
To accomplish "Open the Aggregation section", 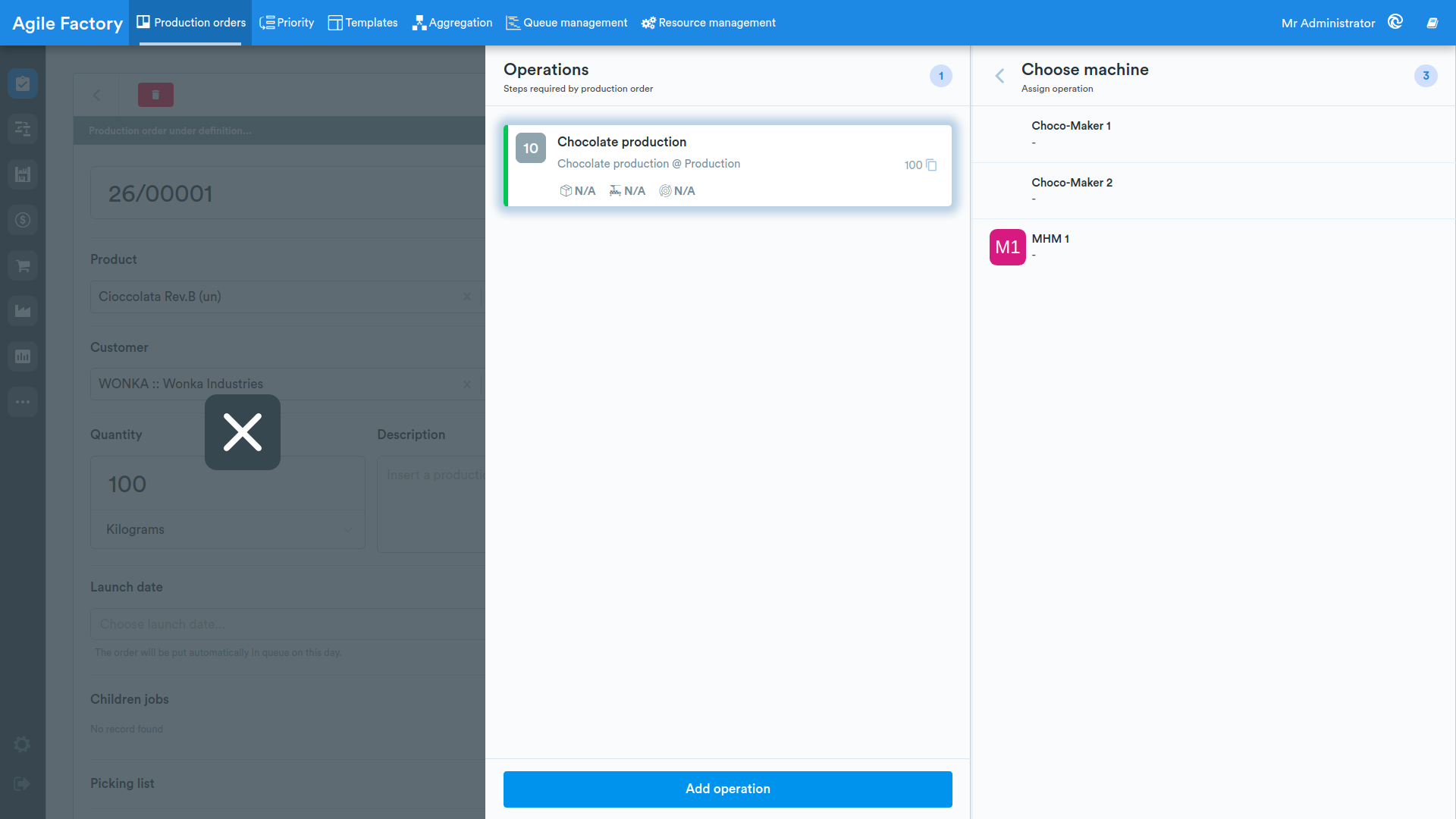I will [x=452, y=23].
